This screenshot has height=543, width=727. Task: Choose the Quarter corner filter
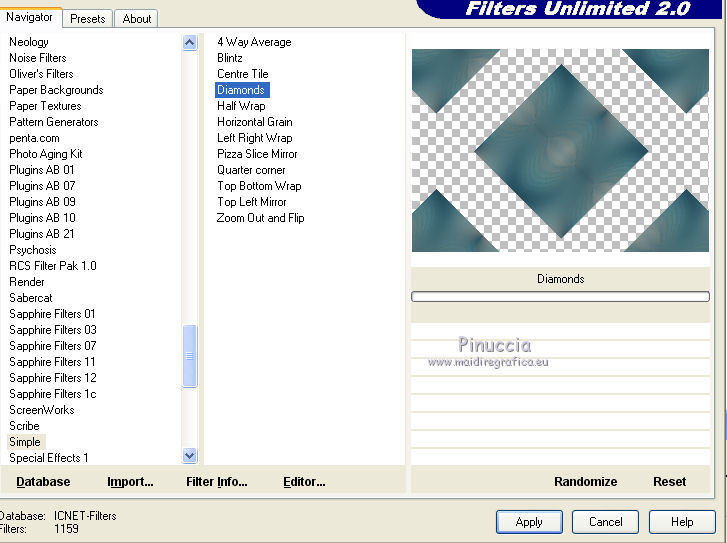point(251,170)
